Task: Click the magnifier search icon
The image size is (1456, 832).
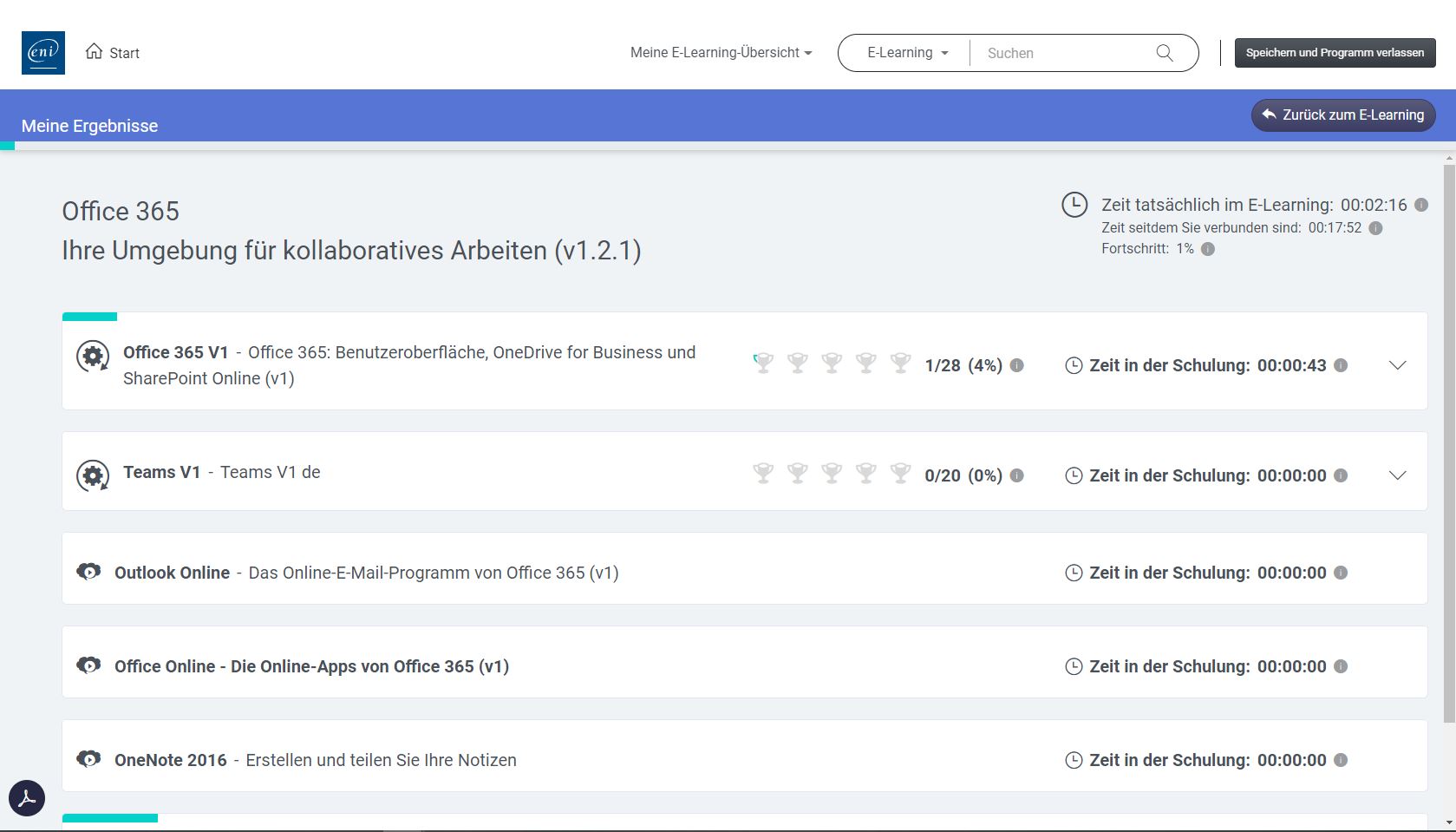Action: click(x=1165, y=53)
